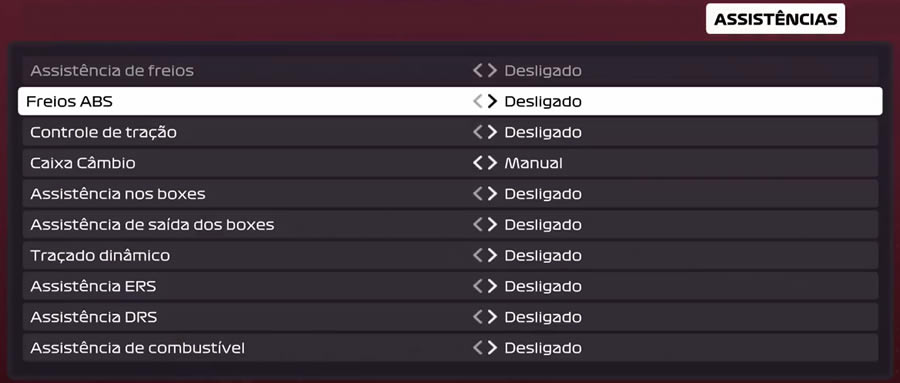Toggle the Freios ABS Desligado value
The image size is (900, 383).
pyautogui.click(x=543, y=102)
